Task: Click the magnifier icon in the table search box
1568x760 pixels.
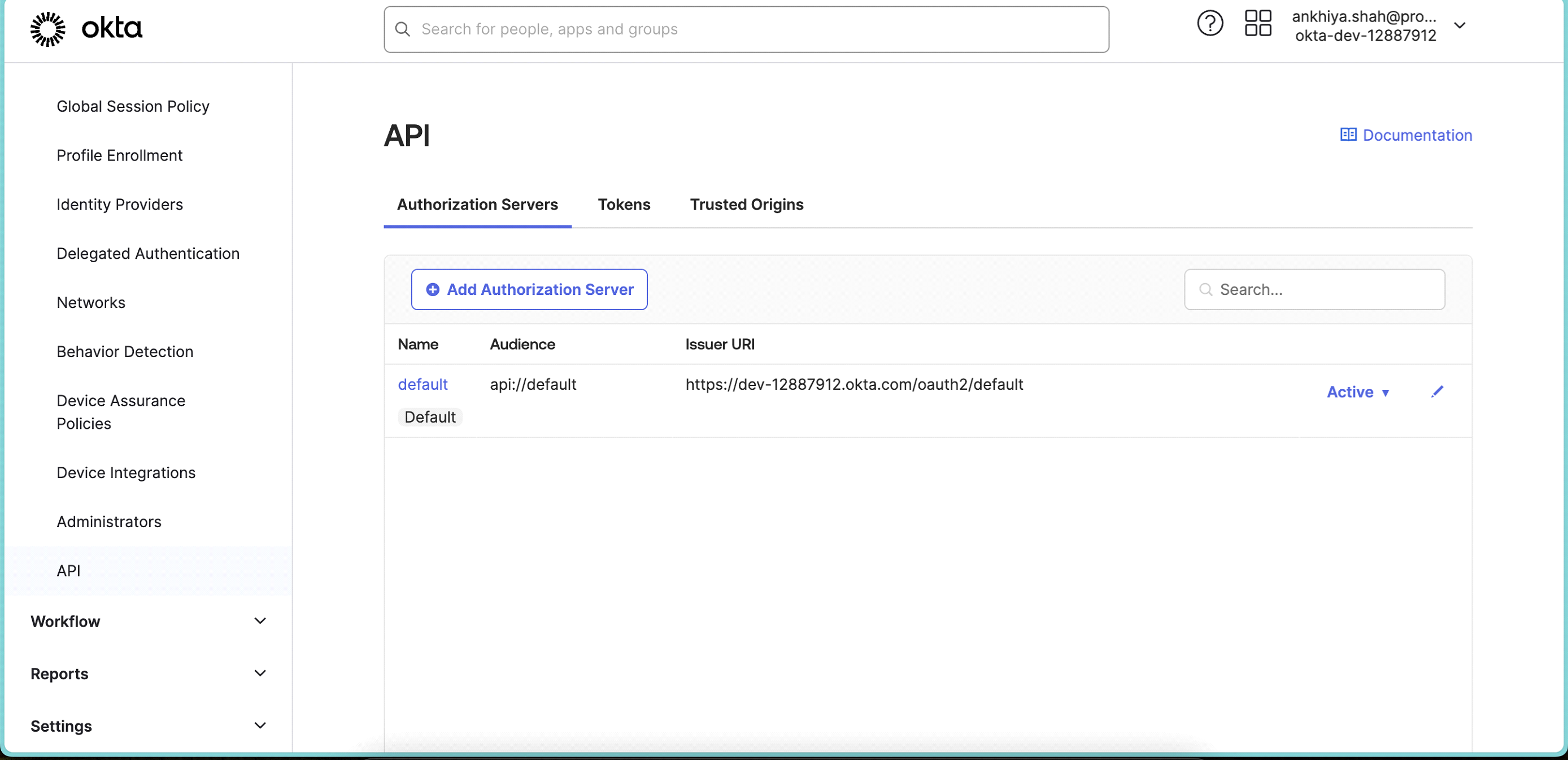Action: 1207,290
